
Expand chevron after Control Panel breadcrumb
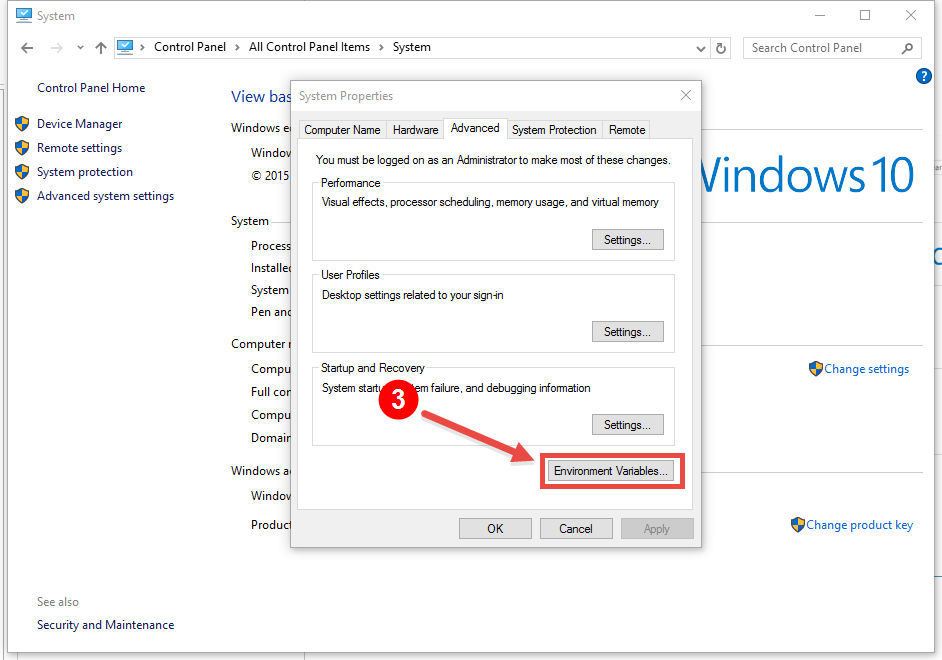click(x=237, y=47)
